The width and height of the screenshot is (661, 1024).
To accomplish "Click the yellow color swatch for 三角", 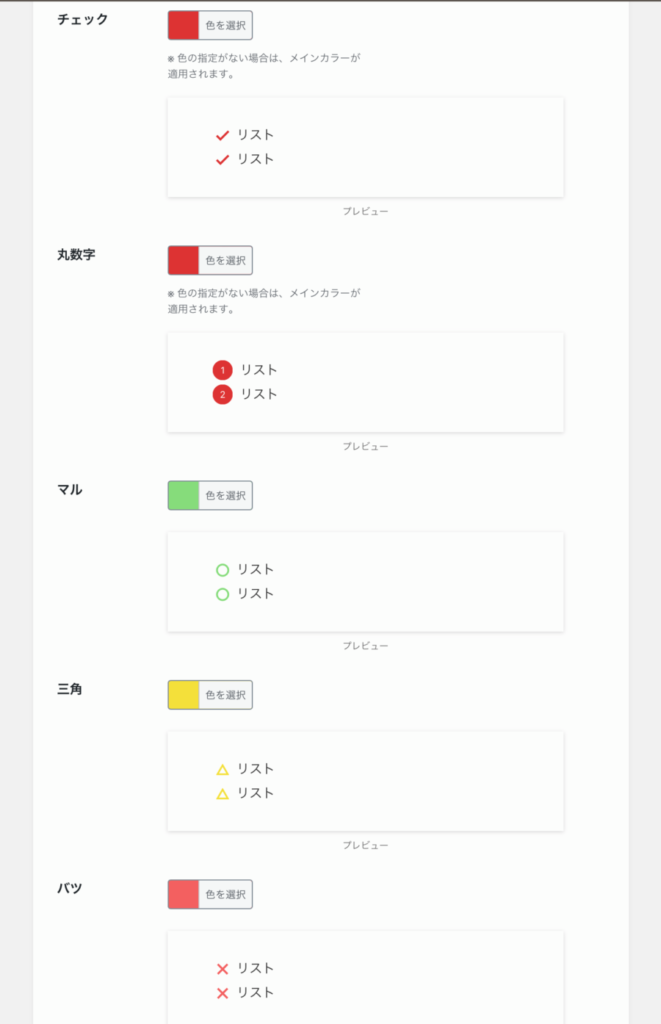I will pos(184,695).
